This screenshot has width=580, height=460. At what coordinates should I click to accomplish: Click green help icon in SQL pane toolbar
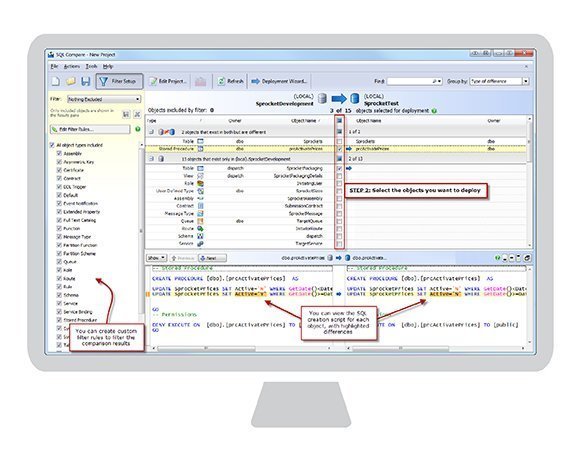click(498, 258)
